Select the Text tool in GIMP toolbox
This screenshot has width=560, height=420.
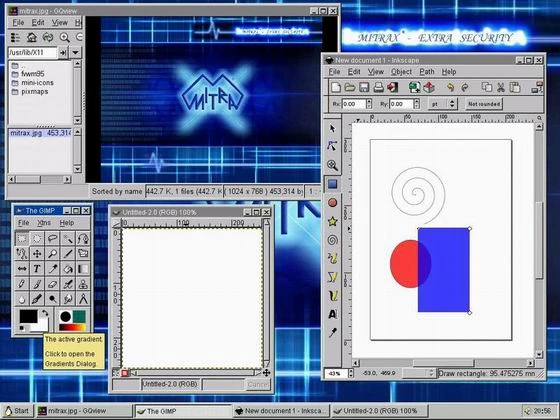click(37, 269)
